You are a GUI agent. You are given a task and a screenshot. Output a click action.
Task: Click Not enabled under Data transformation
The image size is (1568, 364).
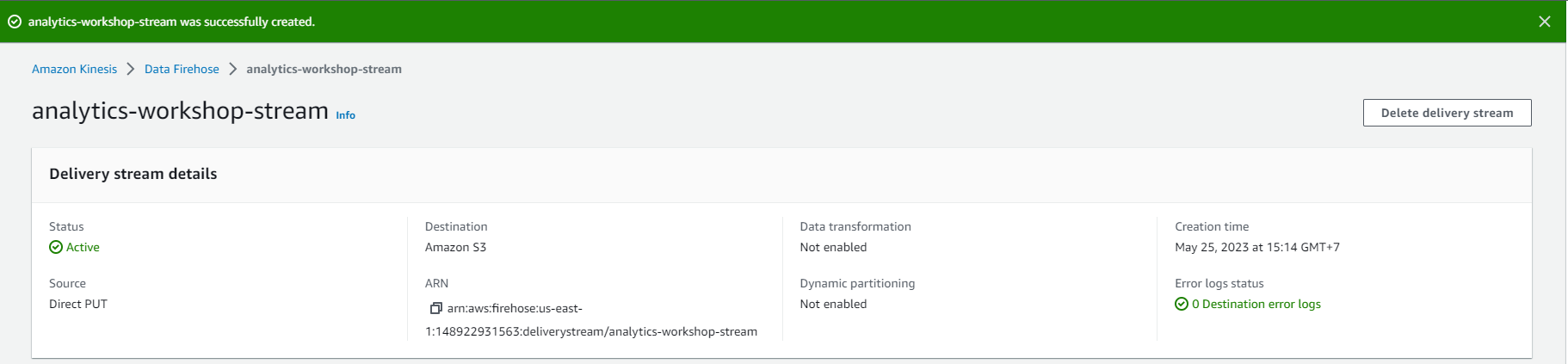click(x=833, y=247)
